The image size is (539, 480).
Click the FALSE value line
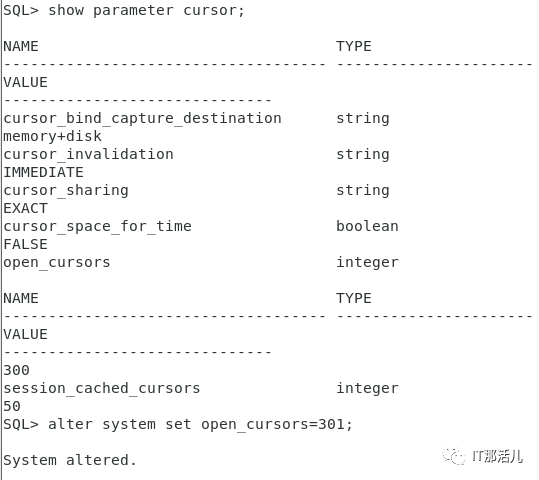[x=25, y=244]
